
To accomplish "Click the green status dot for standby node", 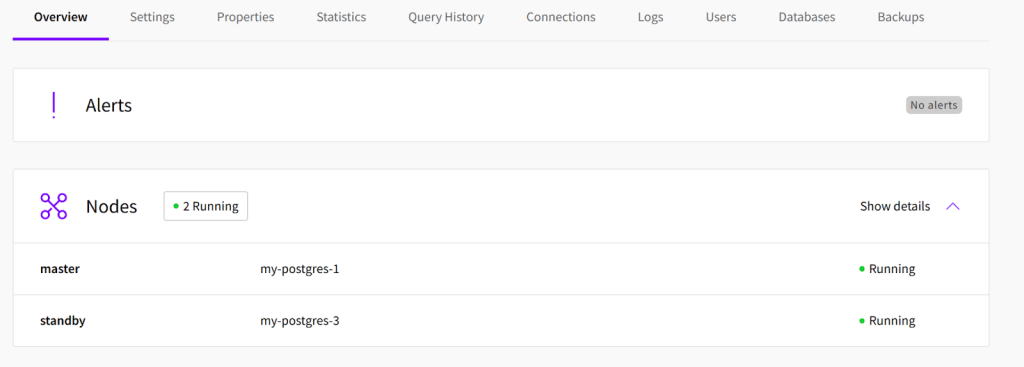I will click(862, 321).
